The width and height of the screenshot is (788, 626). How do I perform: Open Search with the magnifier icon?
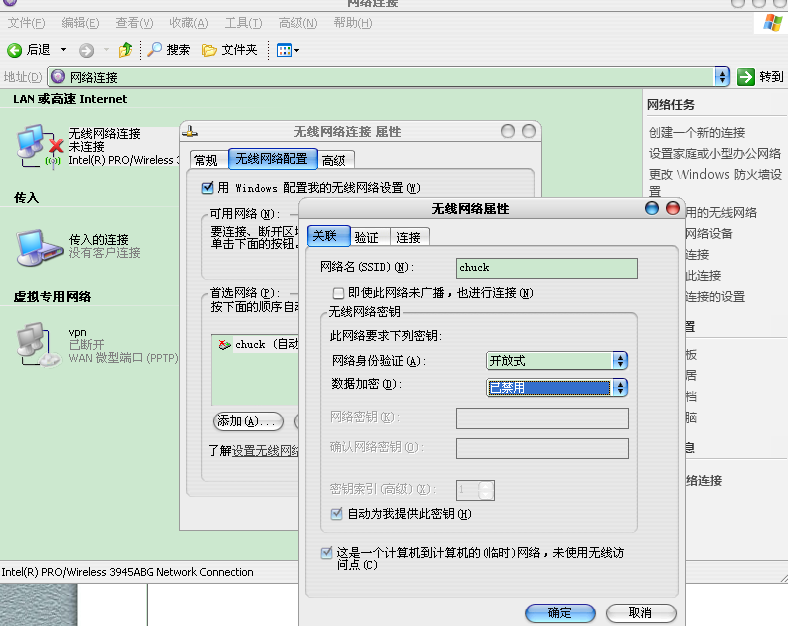[155, 50]
